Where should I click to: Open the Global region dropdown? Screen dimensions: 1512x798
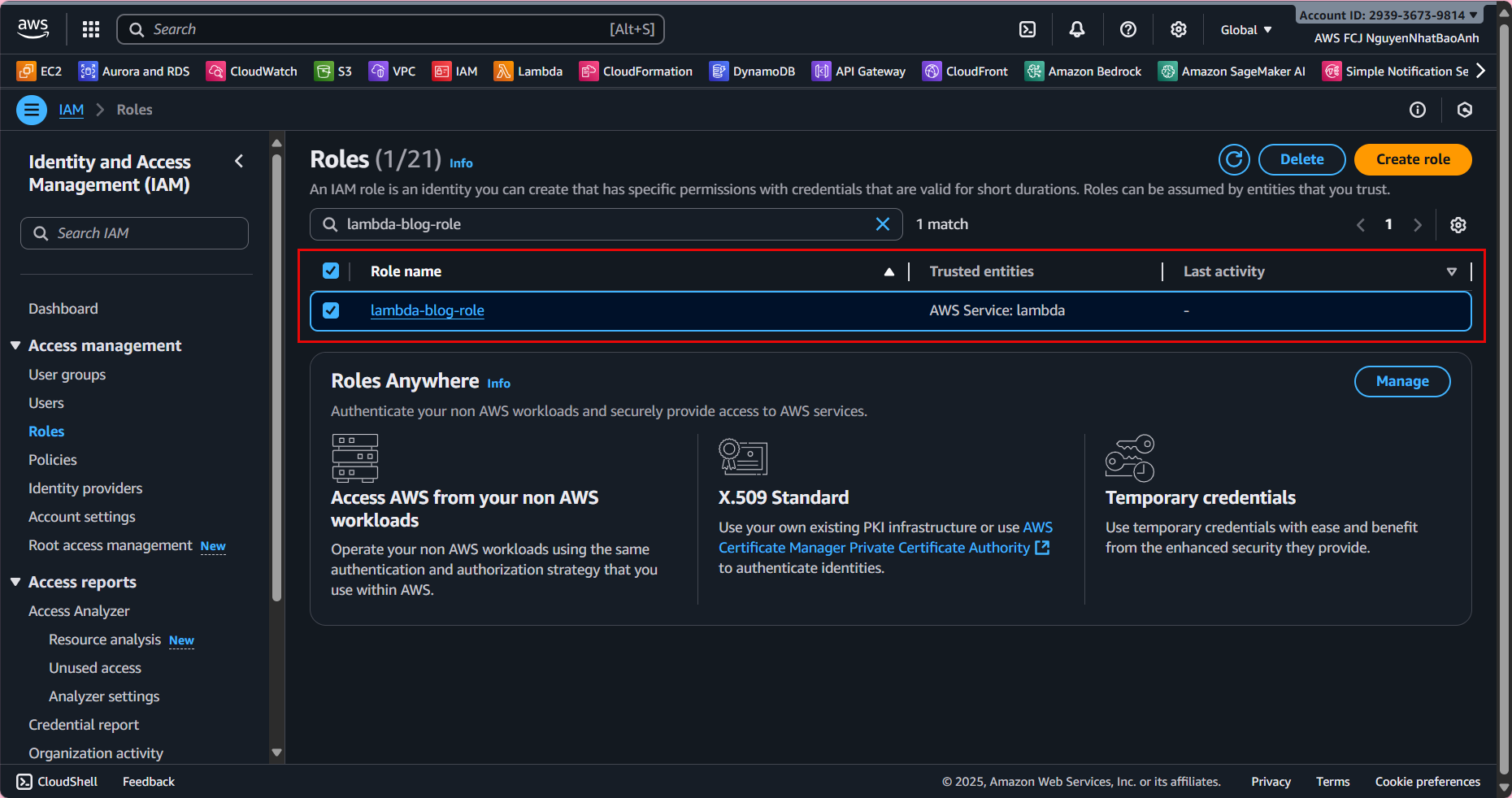(x=1245, y=29)
